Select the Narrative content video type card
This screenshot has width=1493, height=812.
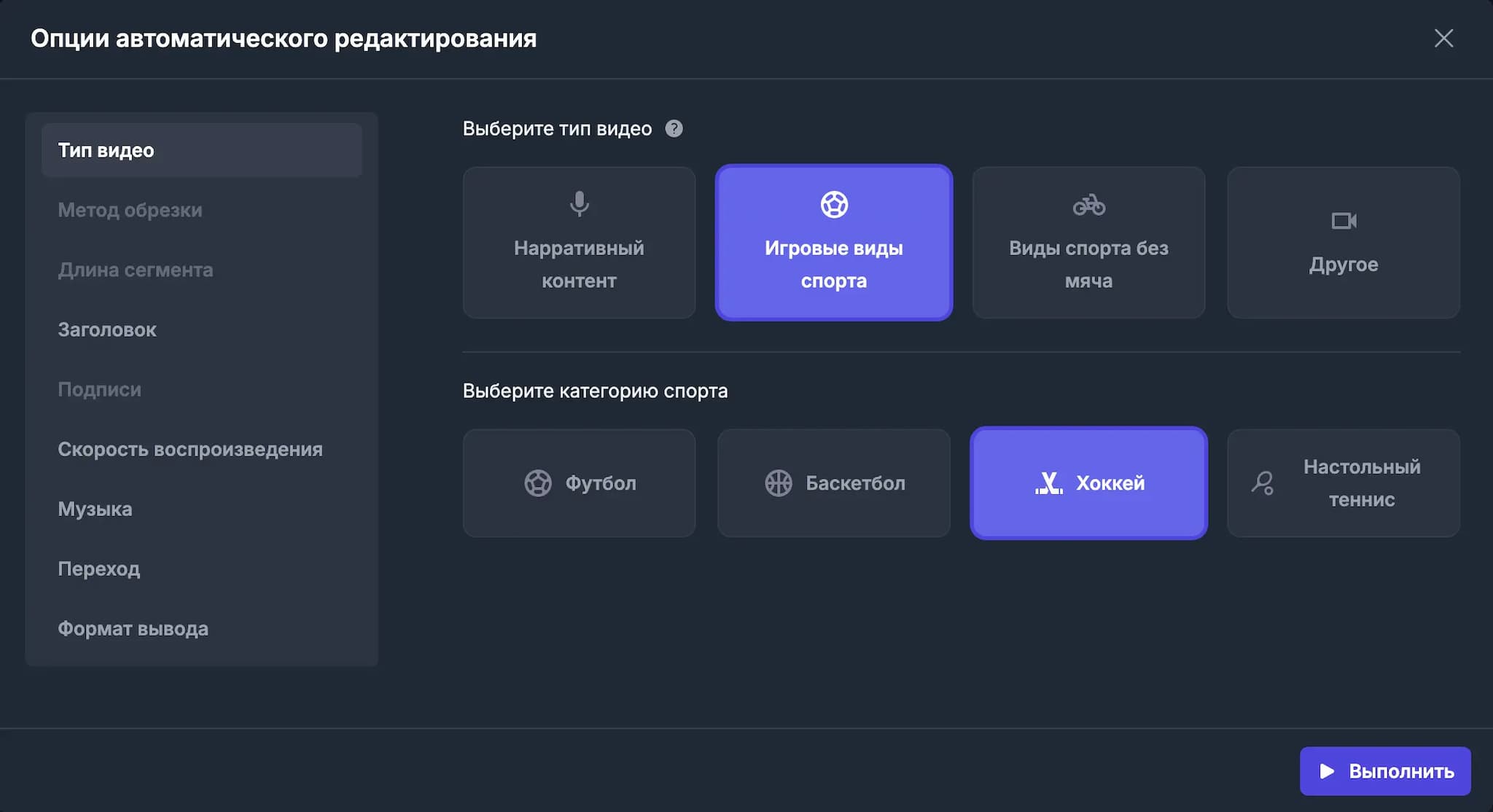tap(579, 243)
